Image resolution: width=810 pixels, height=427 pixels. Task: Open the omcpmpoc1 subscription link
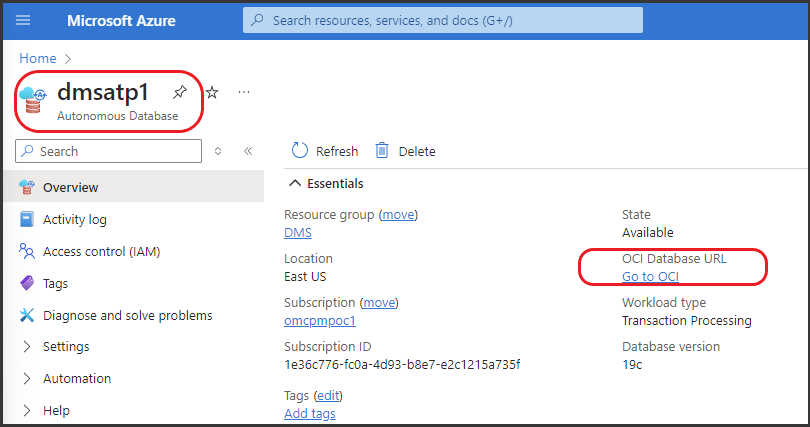coord(320,321)
